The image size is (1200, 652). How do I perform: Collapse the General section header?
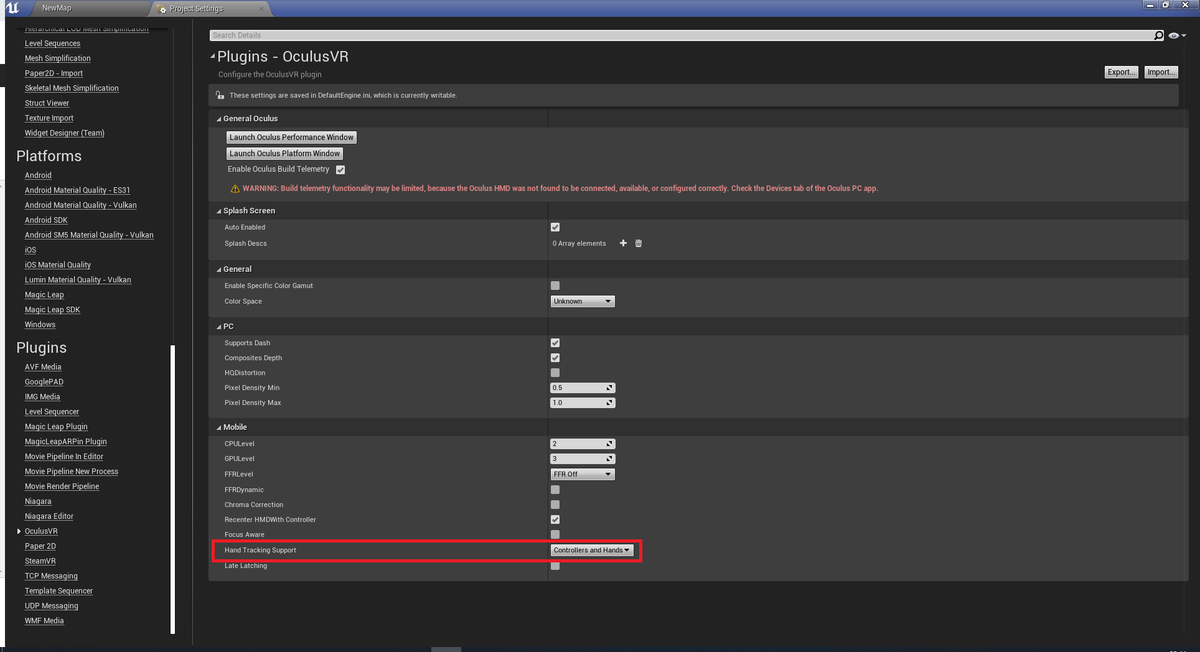[220, 269]
